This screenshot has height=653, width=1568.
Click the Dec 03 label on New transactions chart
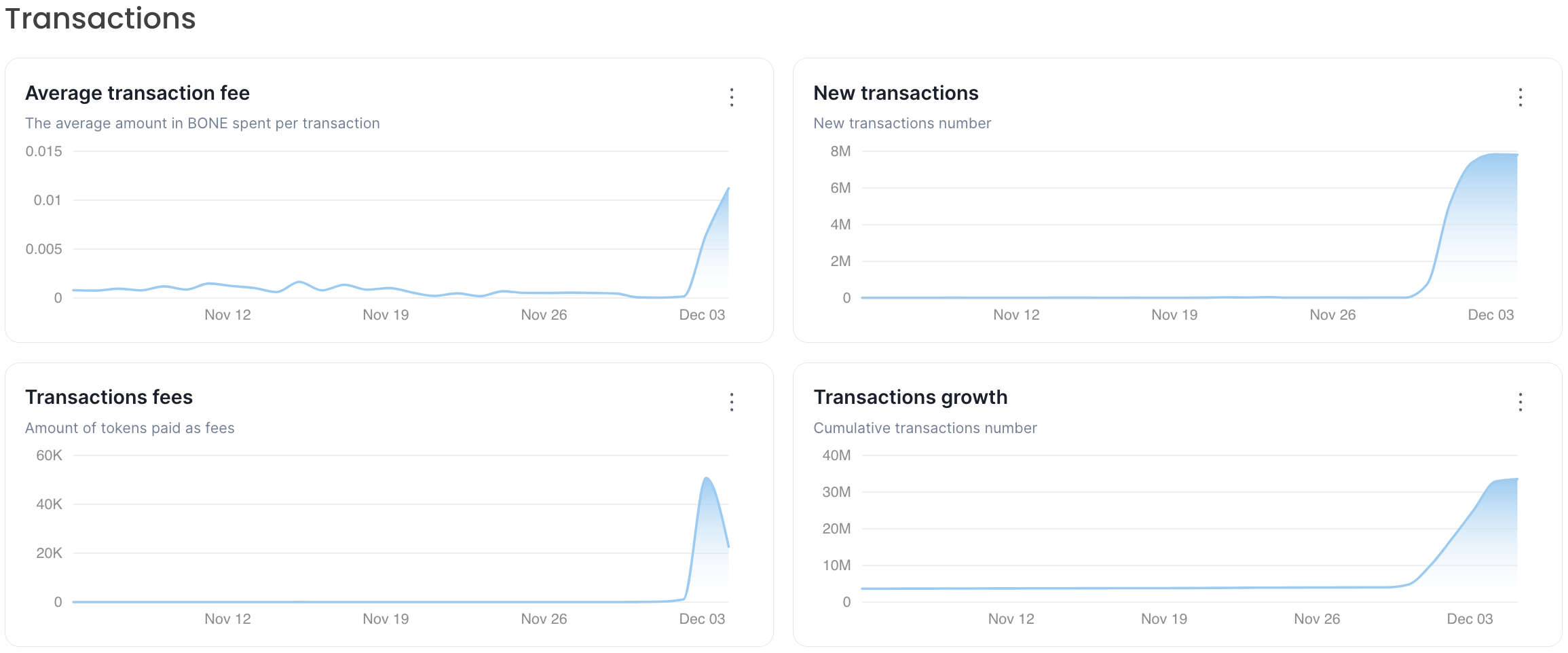[1490, 315]
